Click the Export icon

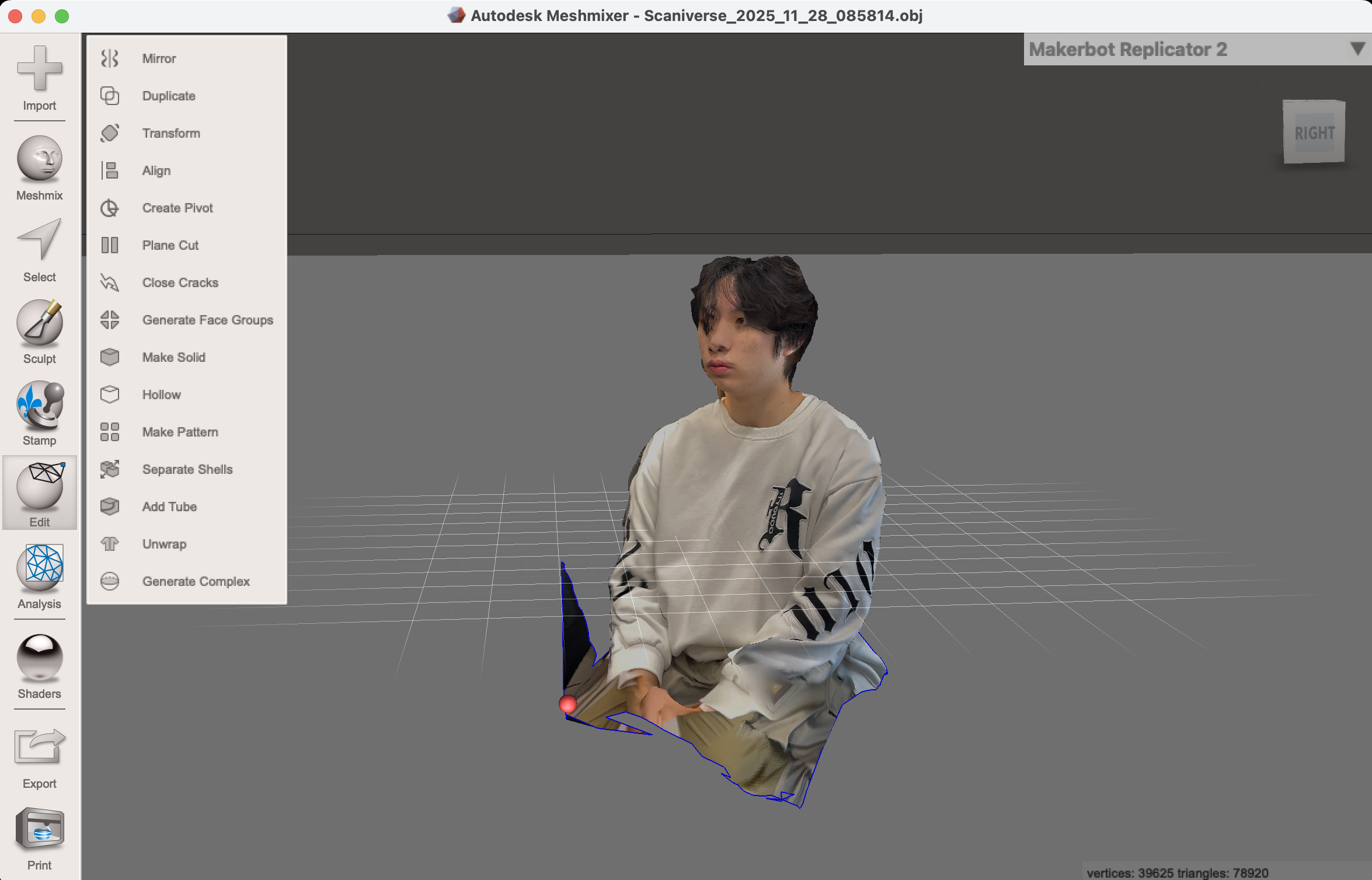click(39, 756)
